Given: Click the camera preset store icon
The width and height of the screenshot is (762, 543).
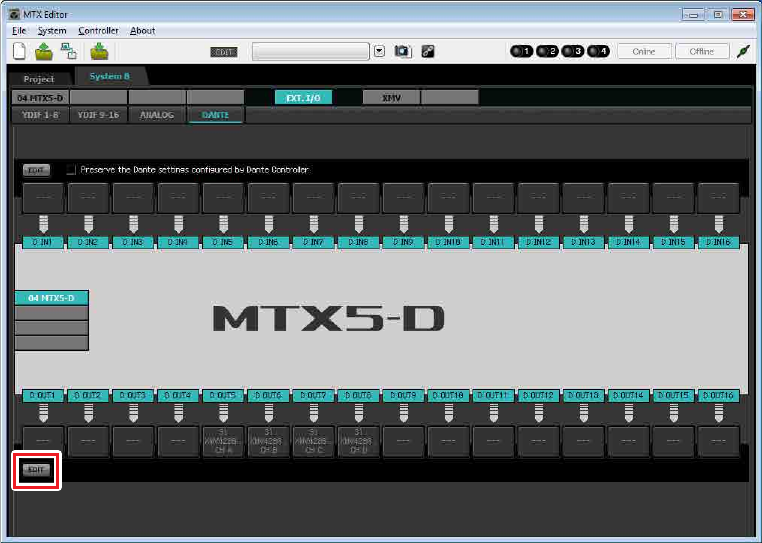Looking at the screenshot, I should coord(403,51).
